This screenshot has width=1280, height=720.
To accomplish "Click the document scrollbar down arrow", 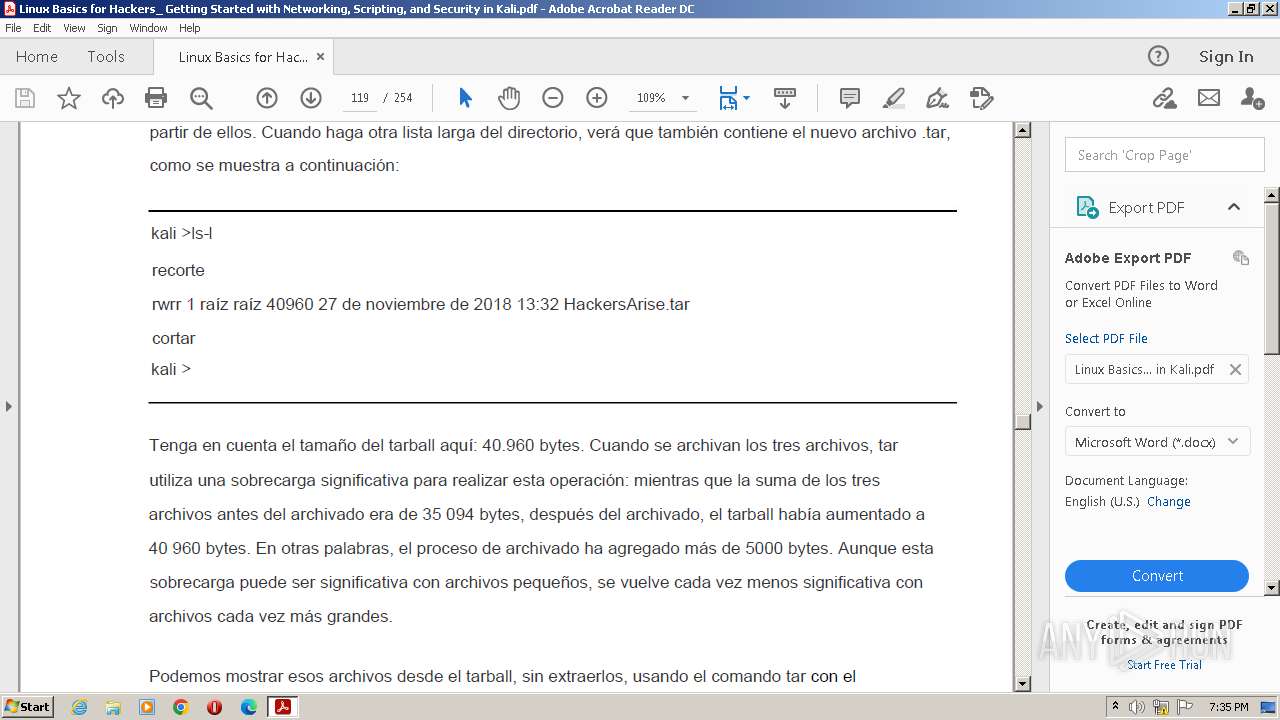I will pyautogui.click(x=1022, y=684).
